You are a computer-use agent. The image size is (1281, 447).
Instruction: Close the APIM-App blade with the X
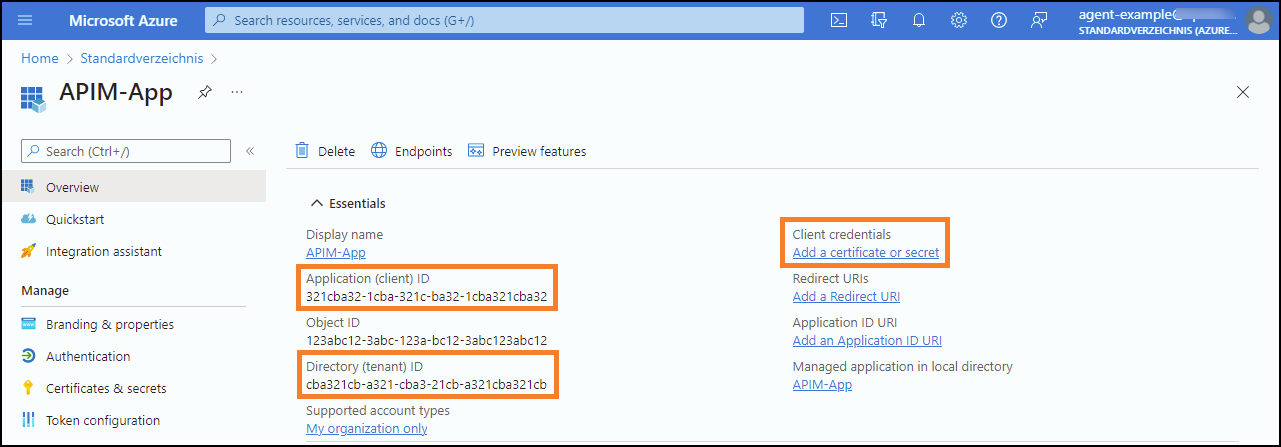pos(1243,92)
